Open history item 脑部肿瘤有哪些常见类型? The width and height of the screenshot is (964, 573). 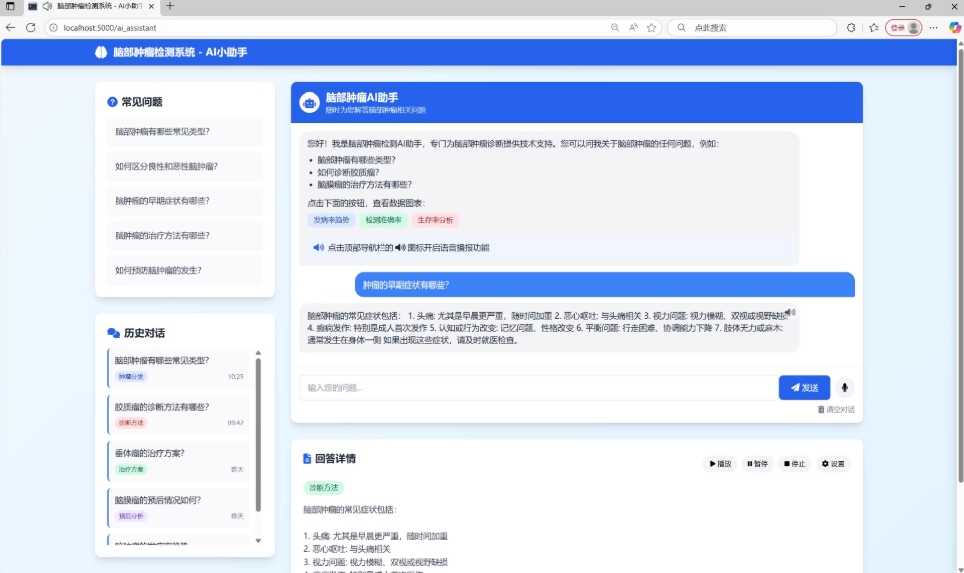(x=179, y=368)
